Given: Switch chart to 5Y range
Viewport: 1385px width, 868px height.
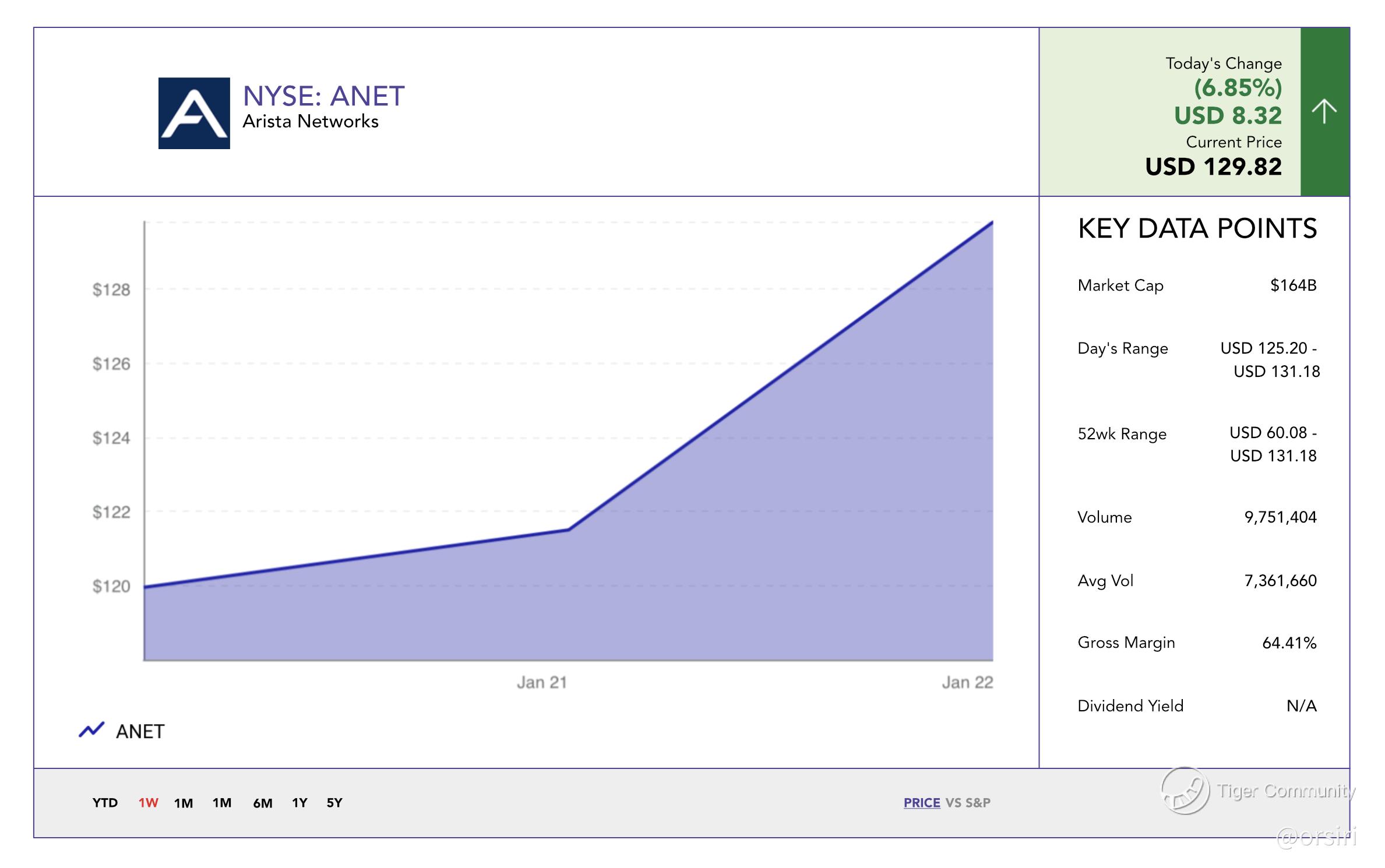Looking at the screenshot, I should pyautogui.click(x=334, y=803).
